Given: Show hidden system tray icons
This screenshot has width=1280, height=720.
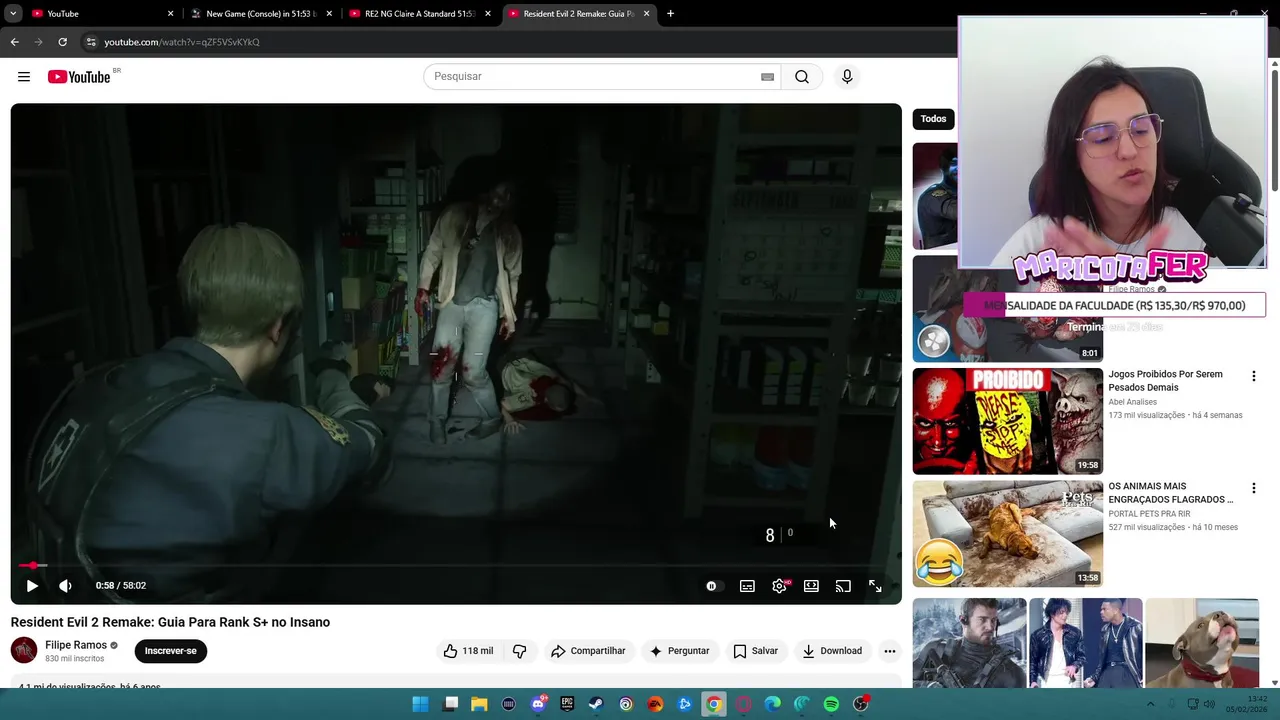Looking at the screenshot, I should pos(1150,704).
